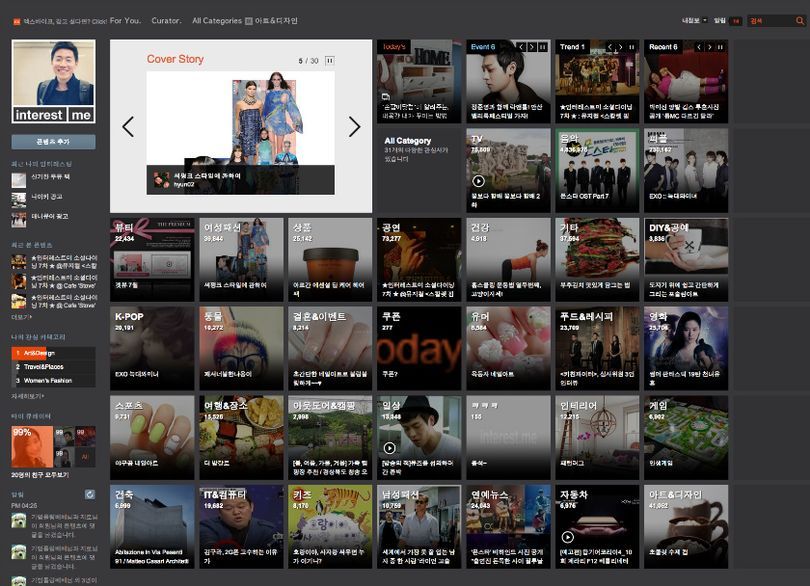
Task: Open the 게임 category tile
Action: coord(686,438)
